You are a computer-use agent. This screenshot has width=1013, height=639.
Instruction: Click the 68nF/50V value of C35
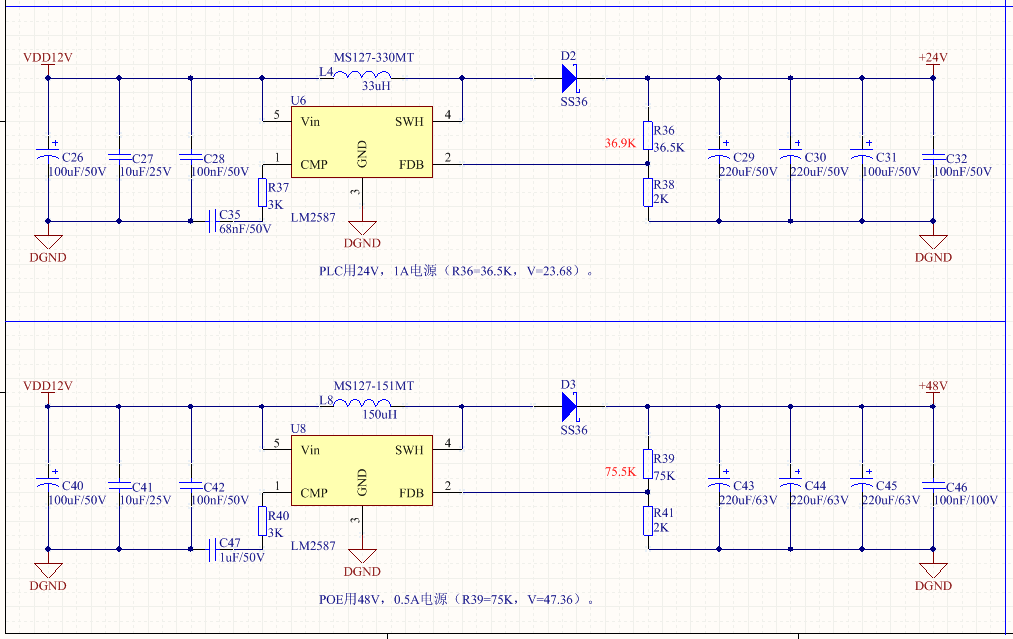245,229
